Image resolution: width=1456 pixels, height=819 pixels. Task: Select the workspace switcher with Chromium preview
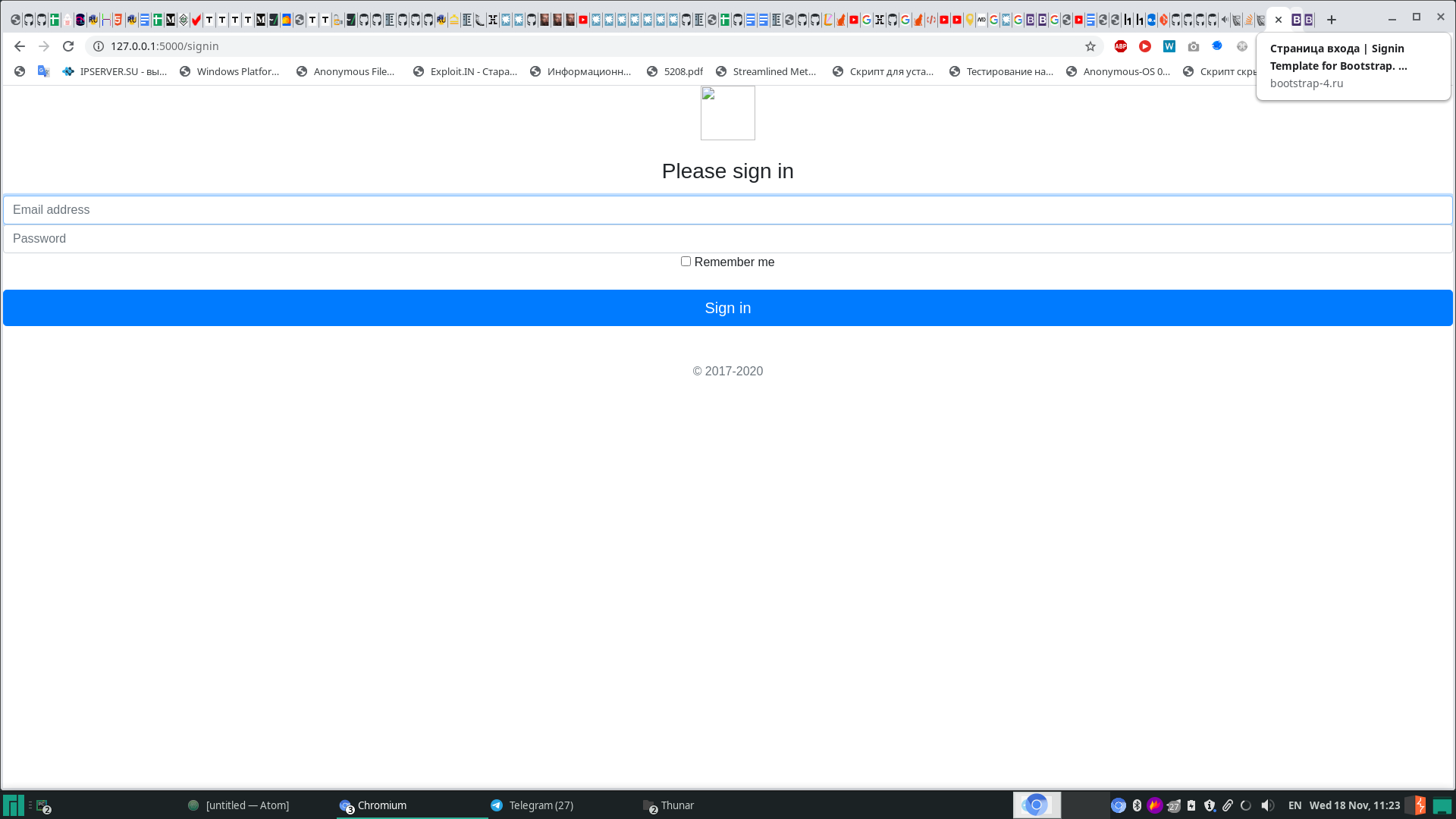click(1037, 805)
